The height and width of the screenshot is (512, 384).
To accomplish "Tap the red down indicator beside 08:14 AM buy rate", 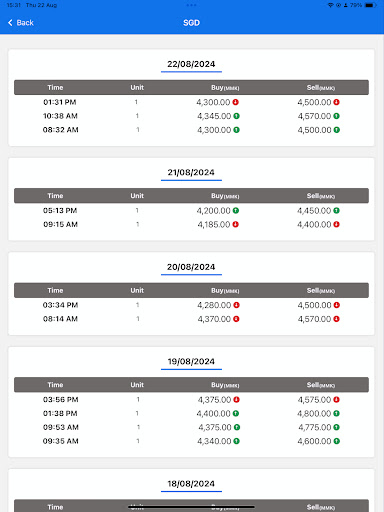I will 236,319.
